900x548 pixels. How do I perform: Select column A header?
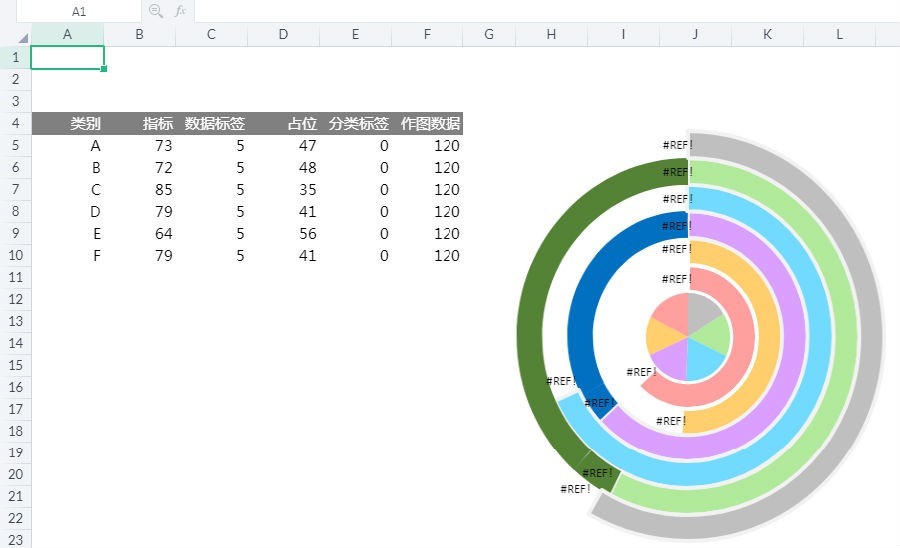(x=68, y=34)
